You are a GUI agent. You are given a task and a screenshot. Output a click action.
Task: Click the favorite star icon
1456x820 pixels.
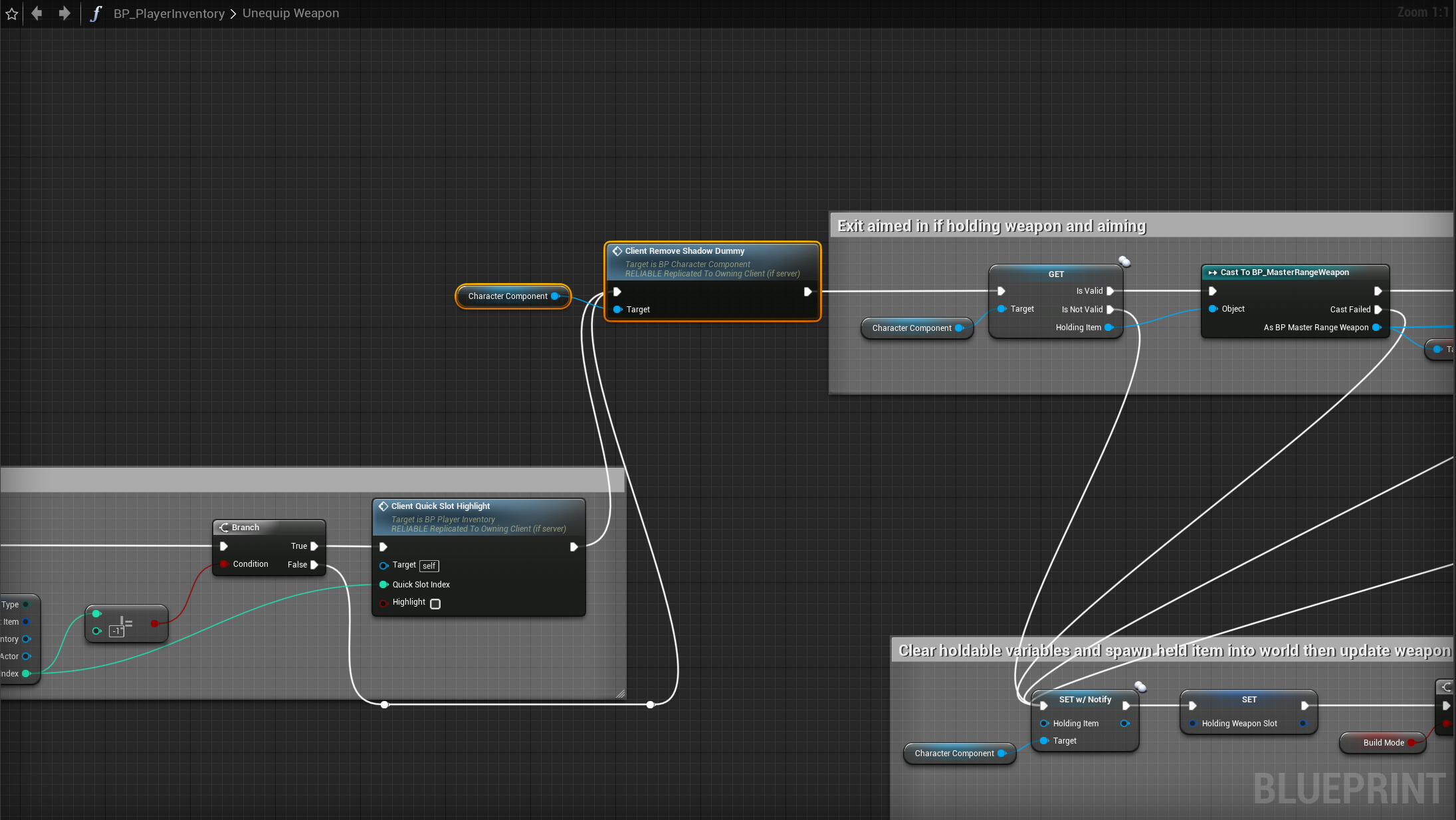tap(12, 14)
